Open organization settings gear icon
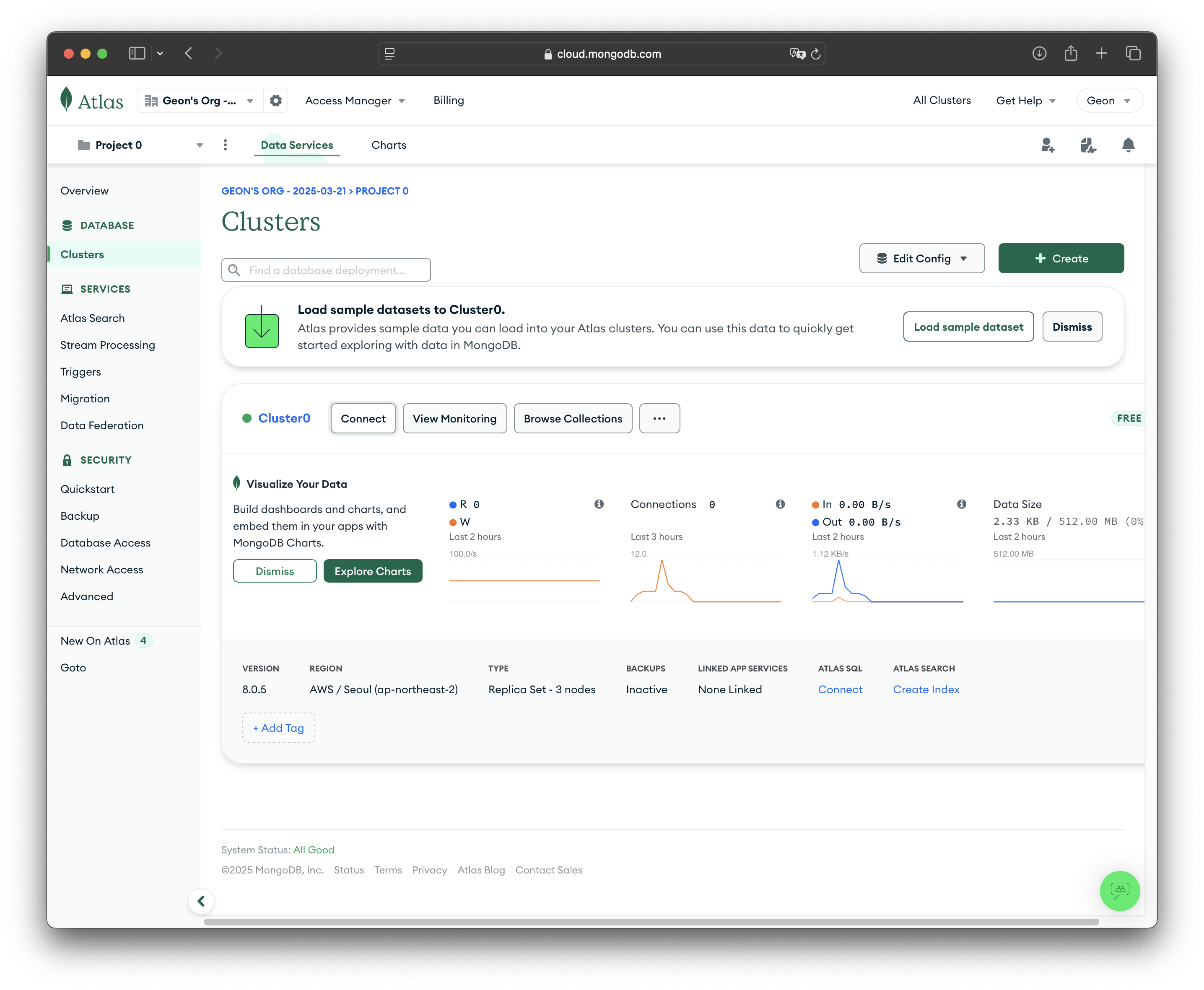Image resolution: width=1204 pixels, height=990 pixels. point(275,100)
